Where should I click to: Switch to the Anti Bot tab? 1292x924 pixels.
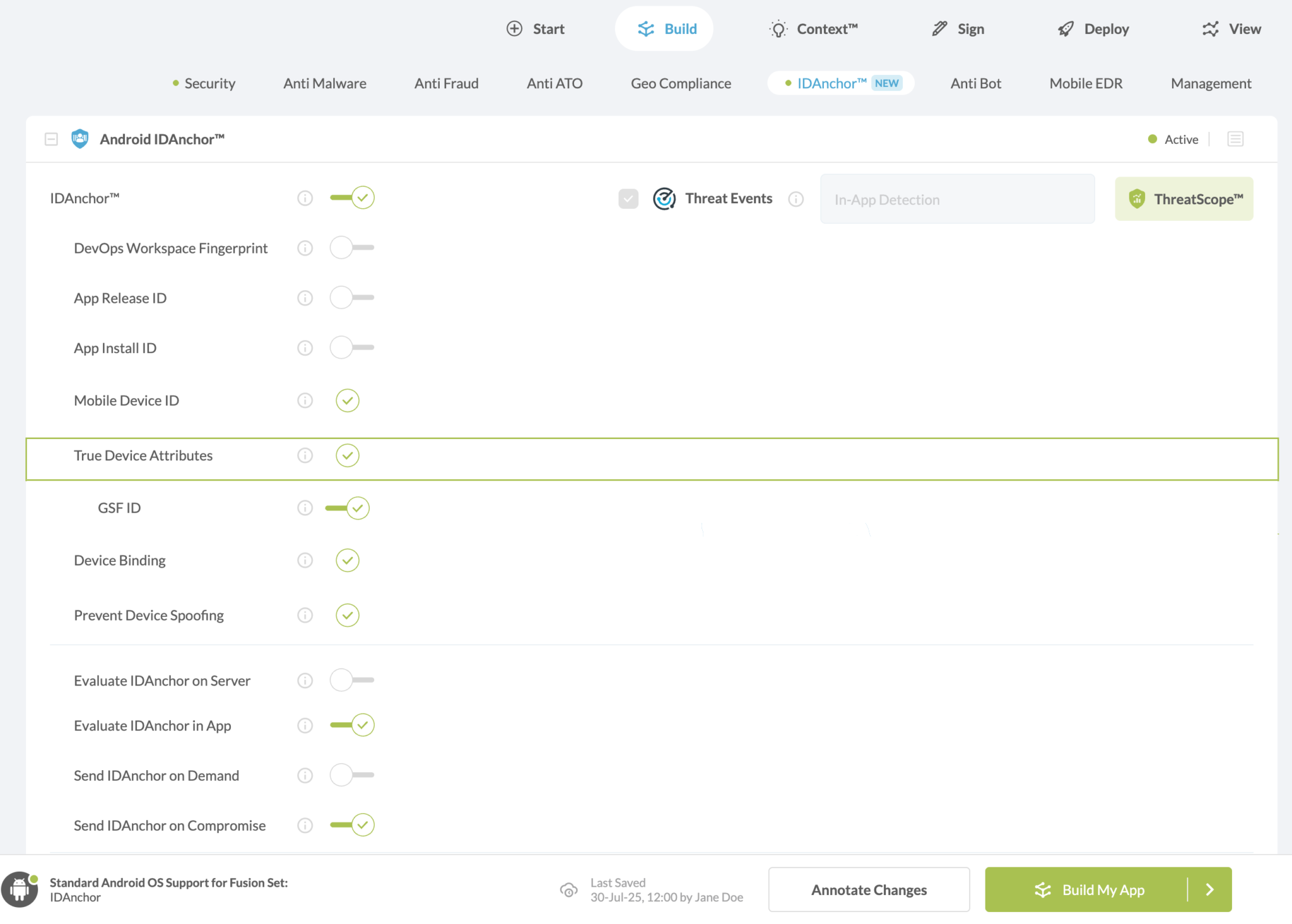tap(975, 83)
